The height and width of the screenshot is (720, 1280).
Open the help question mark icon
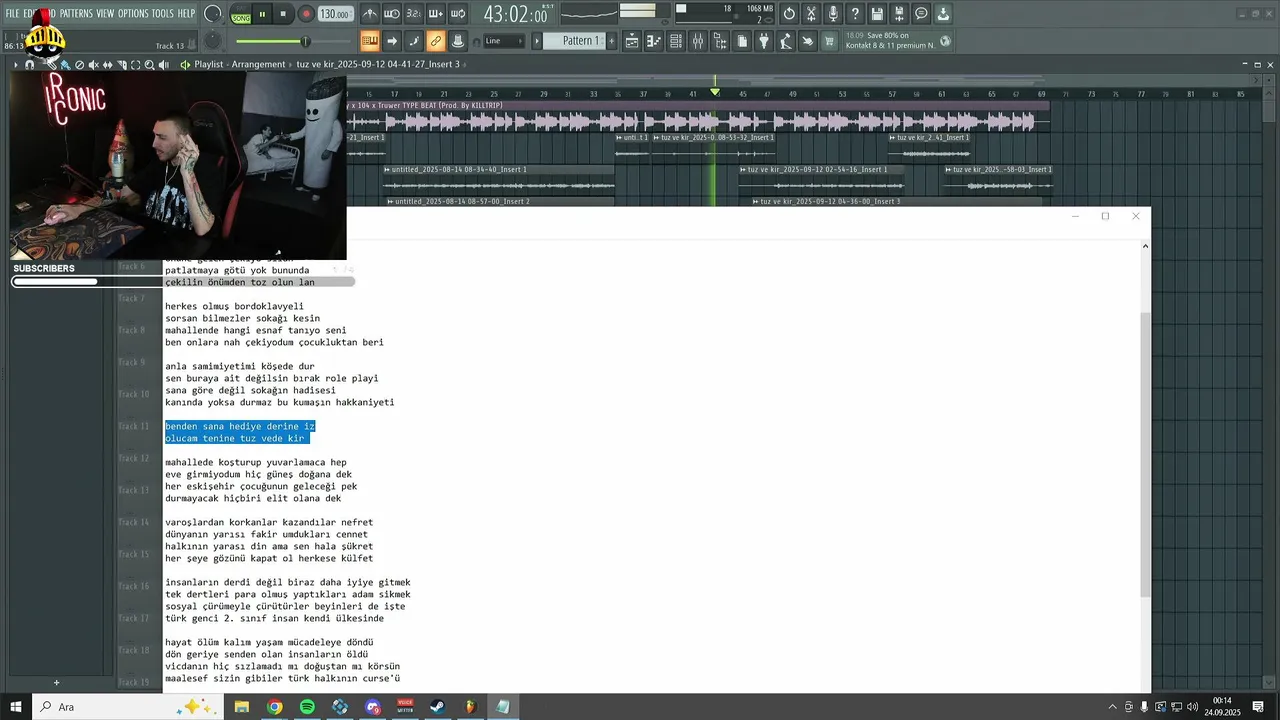coord(855,14)
